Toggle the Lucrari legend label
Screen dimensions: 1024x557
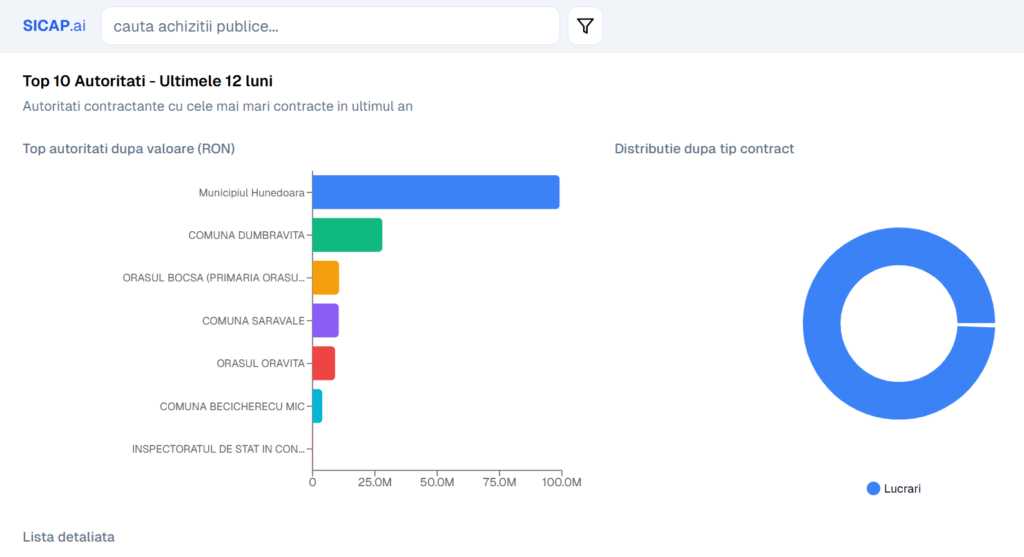pos(902,488)
